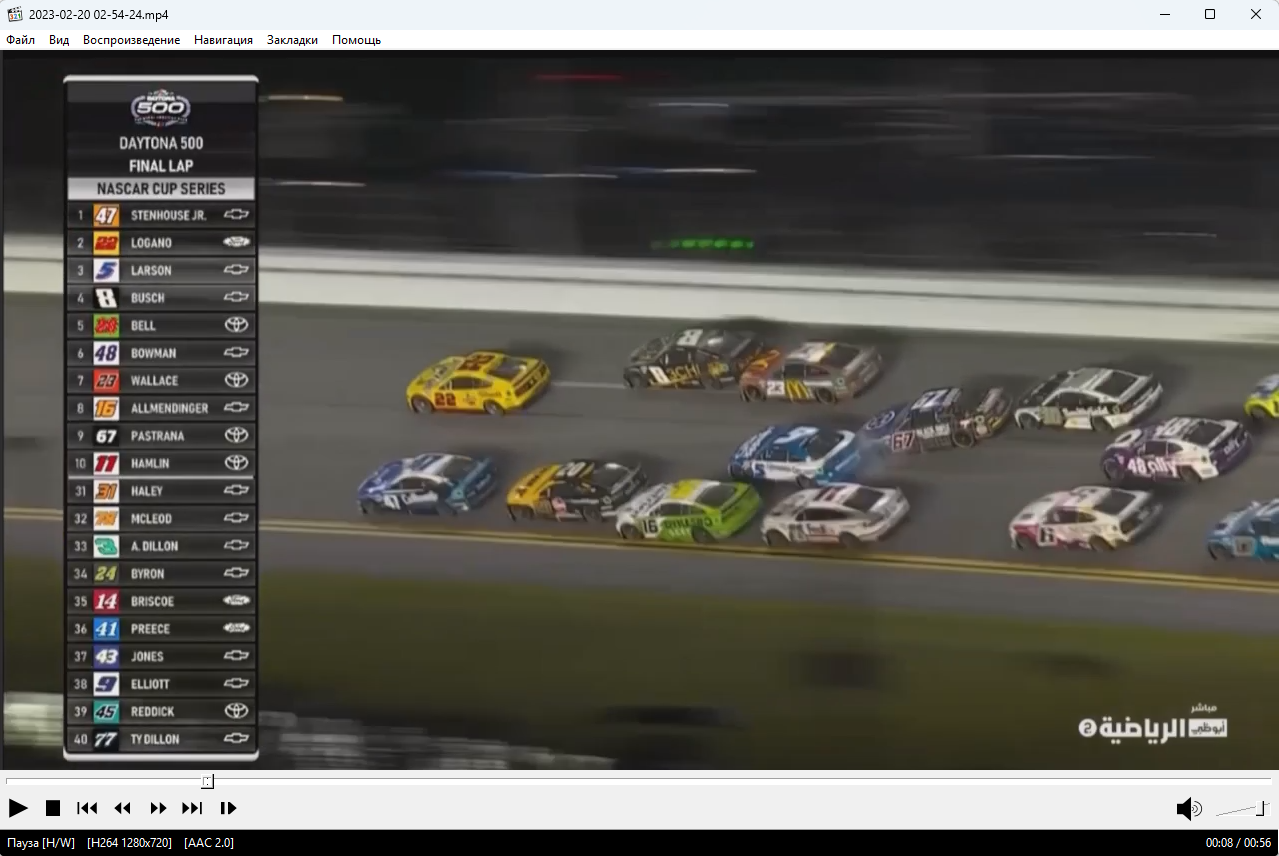
Task: Click the AAC 2.0 audio status text
Action: 209,843
